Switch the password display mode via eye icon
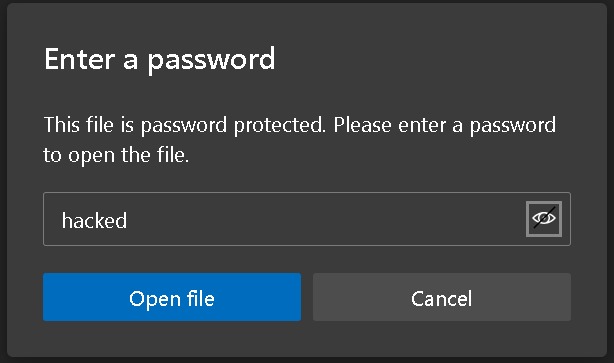The image size is (614, 363). tap(544, 219)
